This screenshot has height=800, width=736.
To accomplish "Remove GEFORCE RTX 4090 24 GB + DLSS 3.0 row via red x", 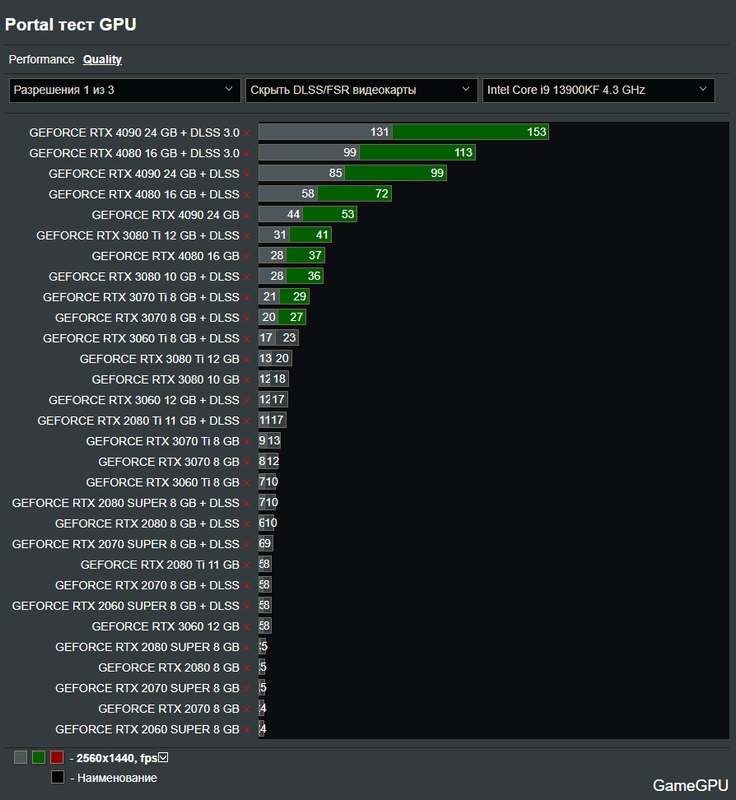I will point(247,133).
